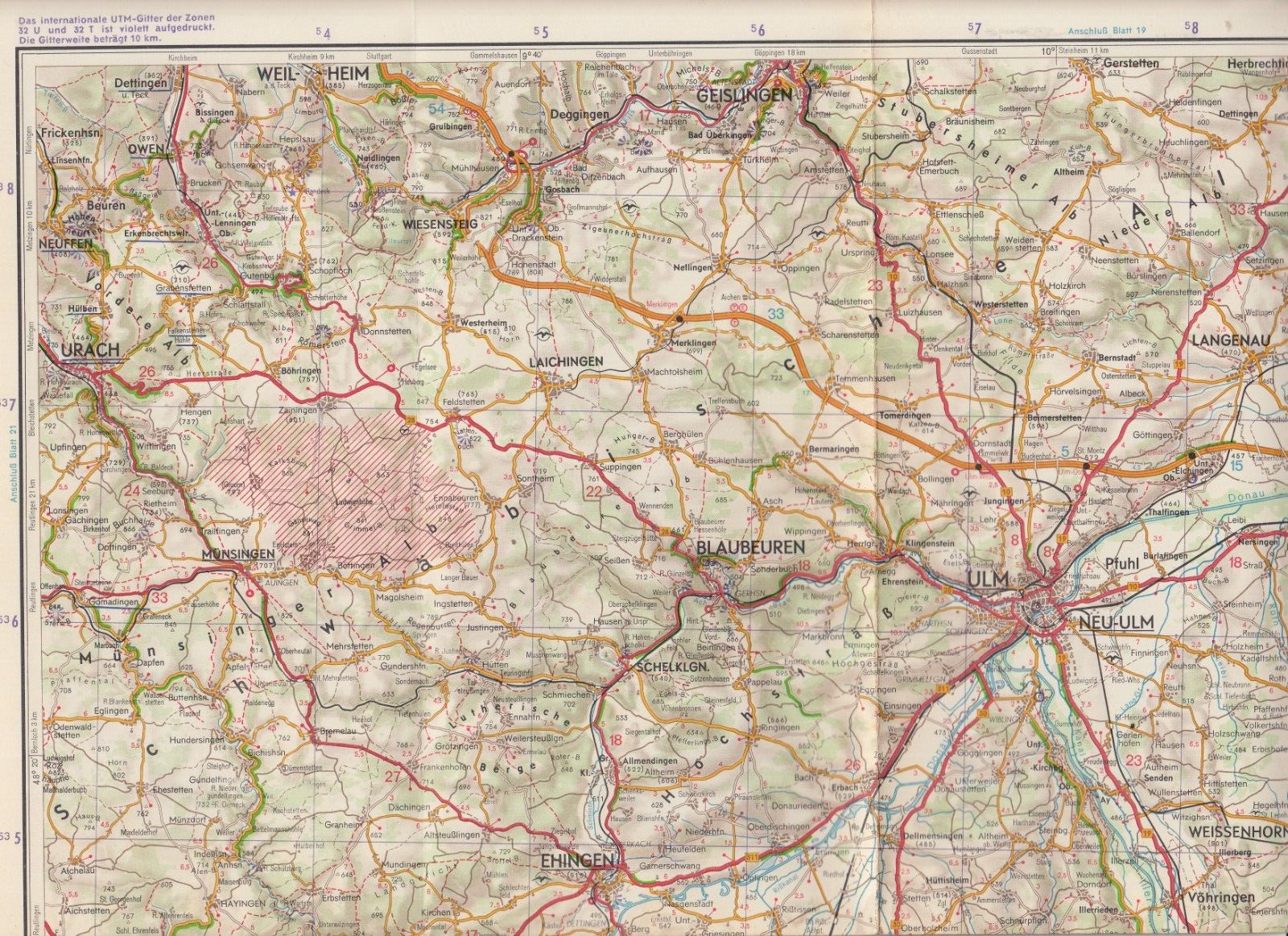1288x936 pixels.
Task: Click the Vöhringen label
Action: coord(1221,897)
